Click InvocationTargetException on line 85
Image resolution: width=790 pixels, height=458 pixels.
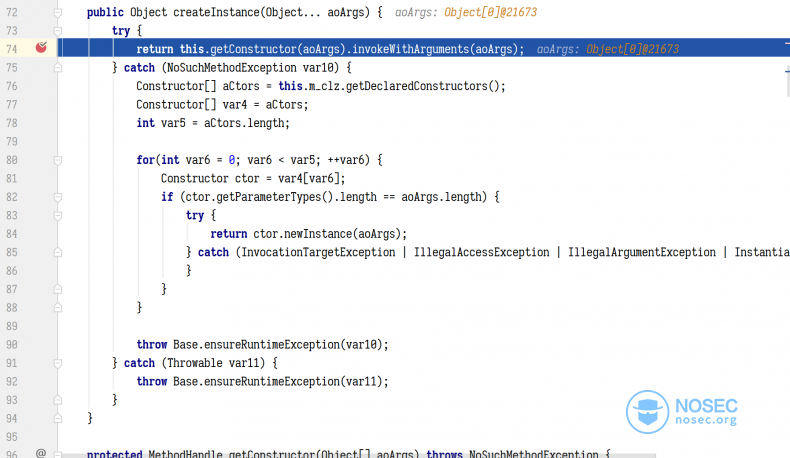point(318,252)
